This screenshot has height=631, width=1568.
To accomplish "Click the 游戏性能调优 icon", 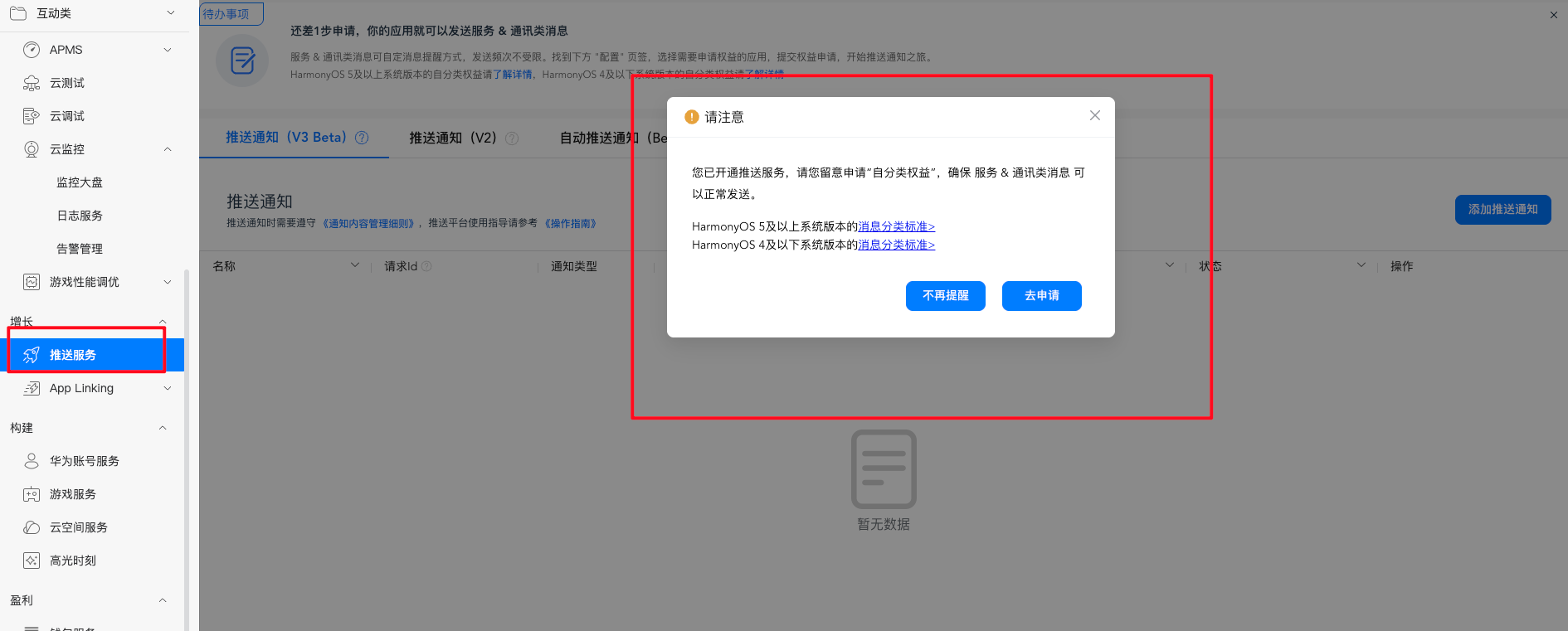I will [x=32, y=282].
